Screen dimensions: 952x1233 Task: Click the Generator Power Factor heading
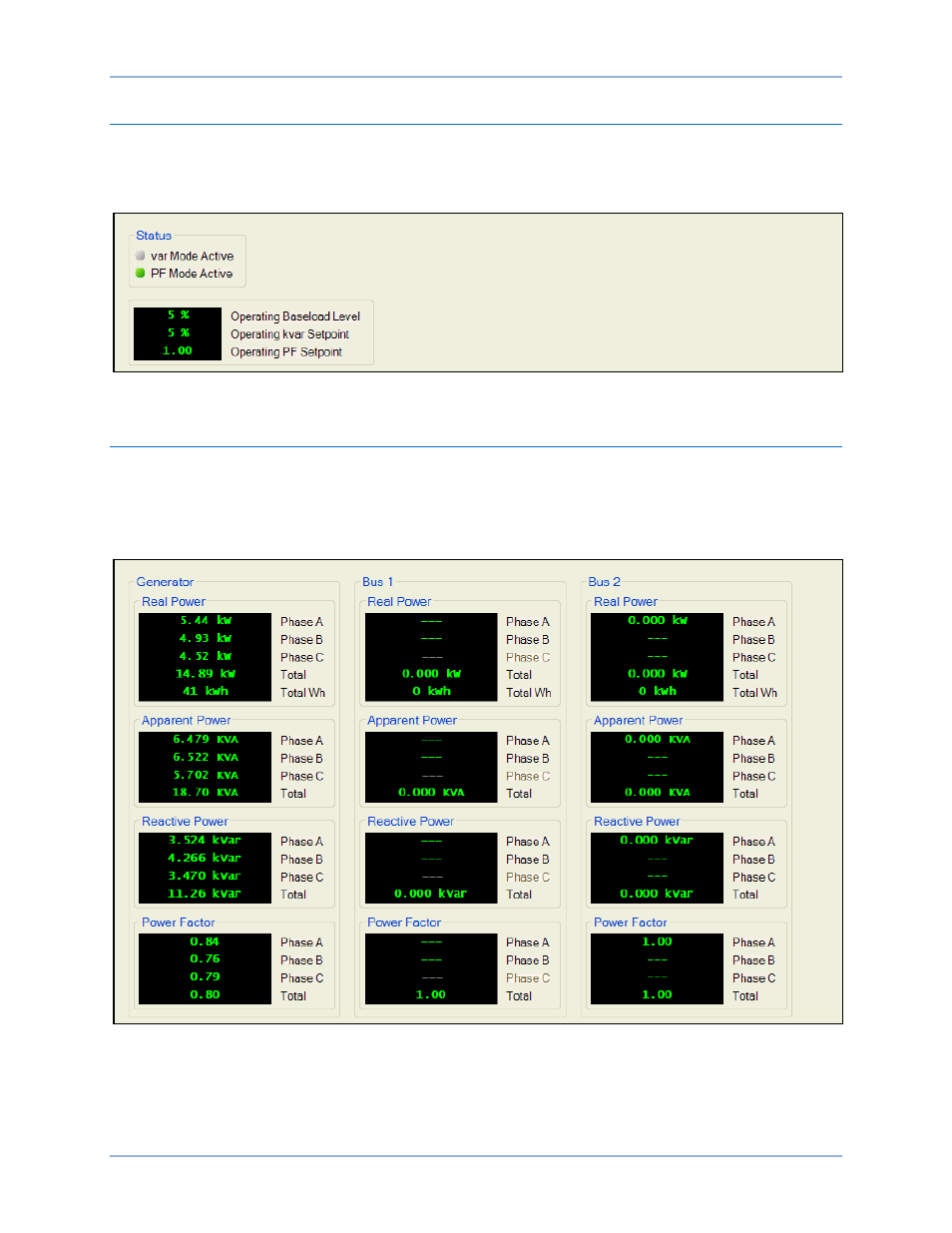pos(178,923)
